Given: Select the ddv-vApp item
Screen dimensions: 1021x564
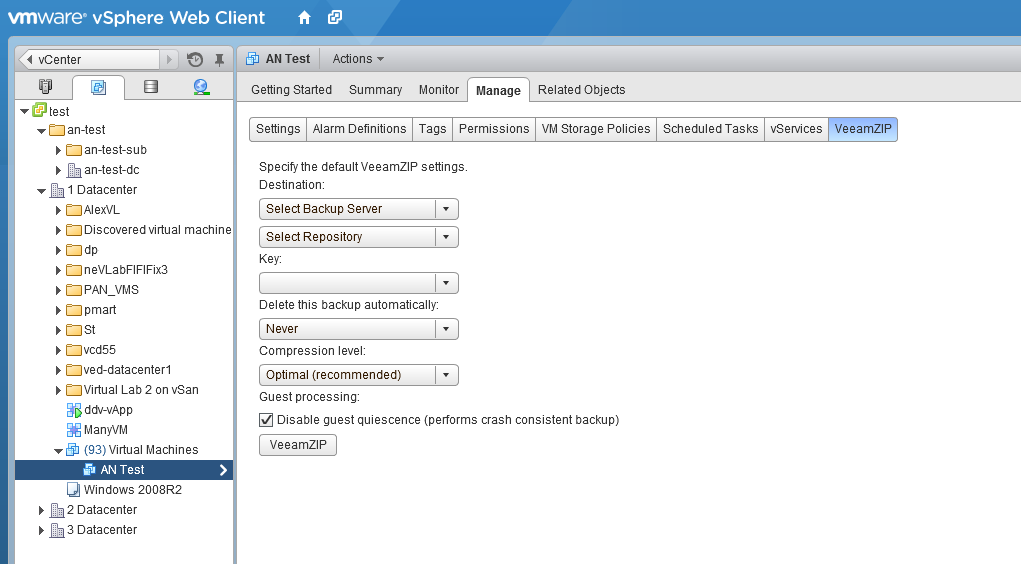Looking at the screenshot, I should tap(108, 410).
